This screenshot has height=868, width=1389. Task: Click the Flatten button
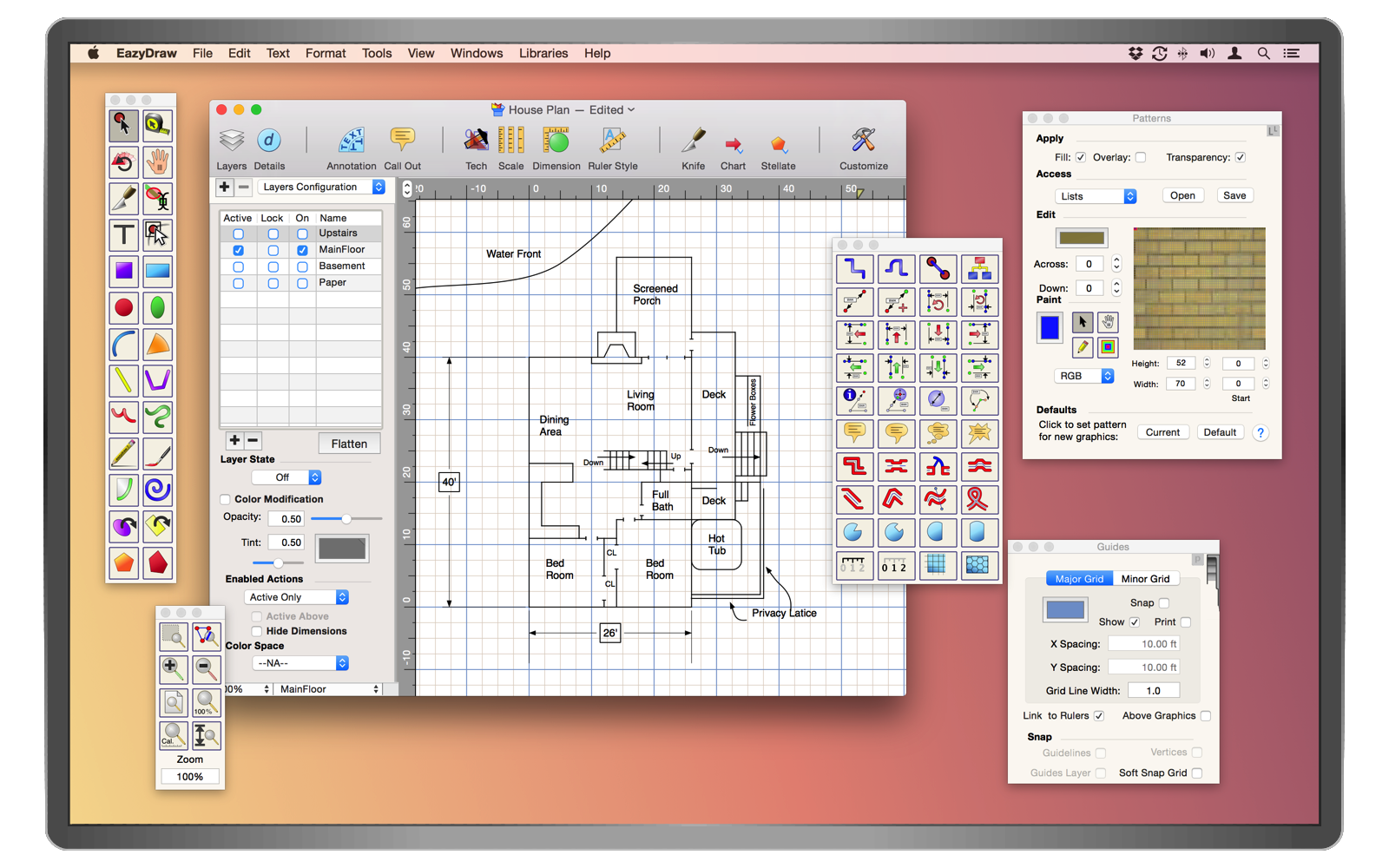[349, 444]
